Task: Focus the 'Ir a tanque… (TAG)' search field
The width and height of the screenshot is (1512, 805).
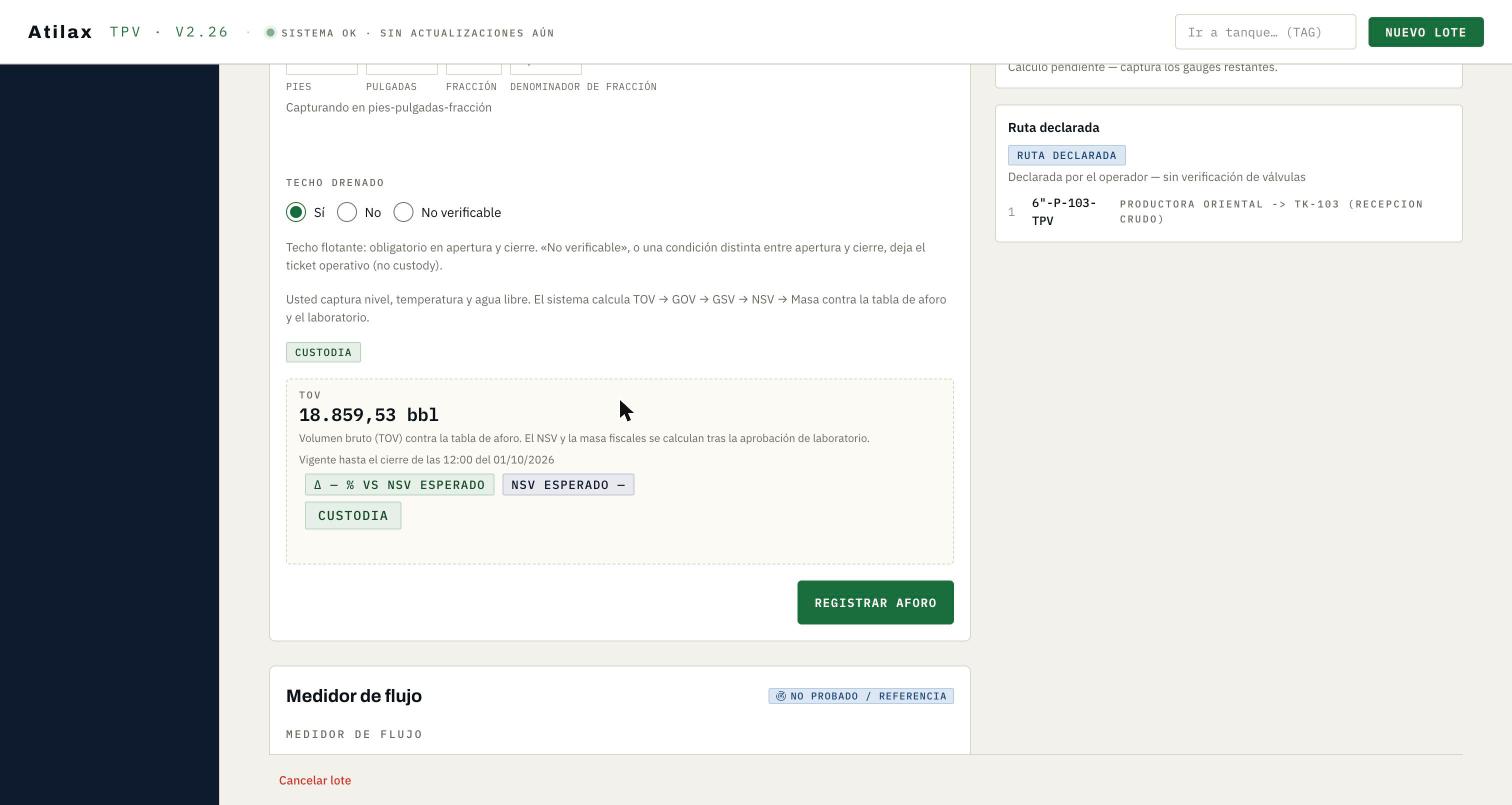Action: (1265, 32)
